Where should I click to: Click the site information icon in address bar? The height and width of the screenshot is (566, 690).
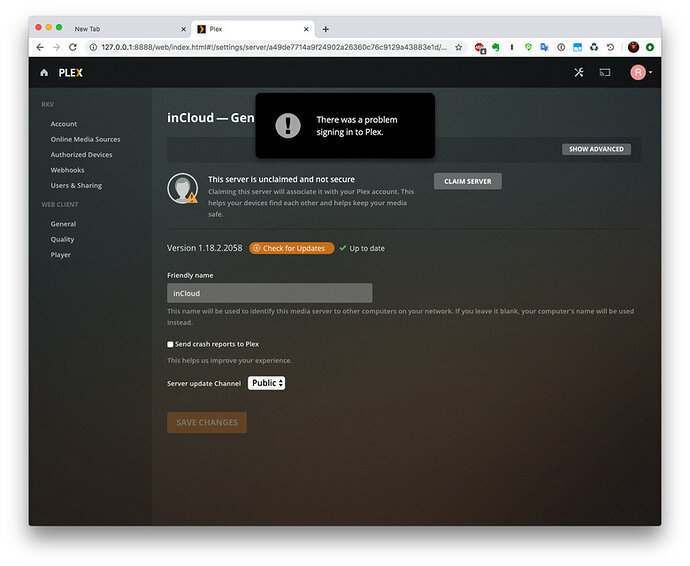click(x=93, y=47)
